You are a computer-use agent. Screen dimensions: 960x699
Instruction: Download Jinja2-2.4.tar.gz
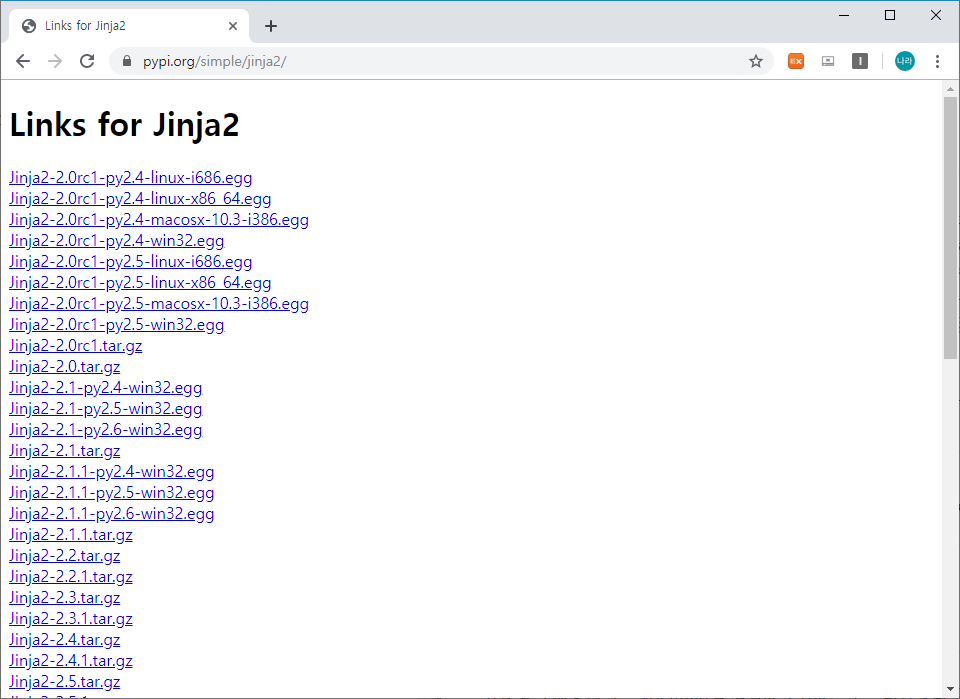click(x=64, y=640)
